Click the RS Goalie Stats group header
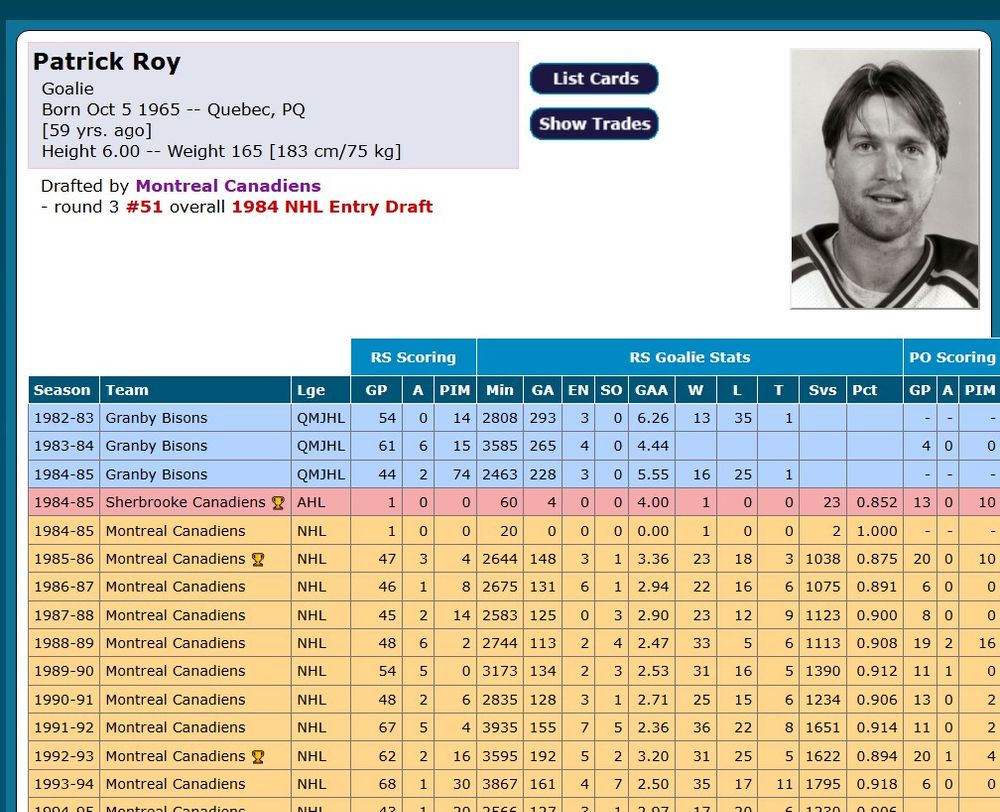Screen dimensions: 1000x812 [x=689, y=357]
